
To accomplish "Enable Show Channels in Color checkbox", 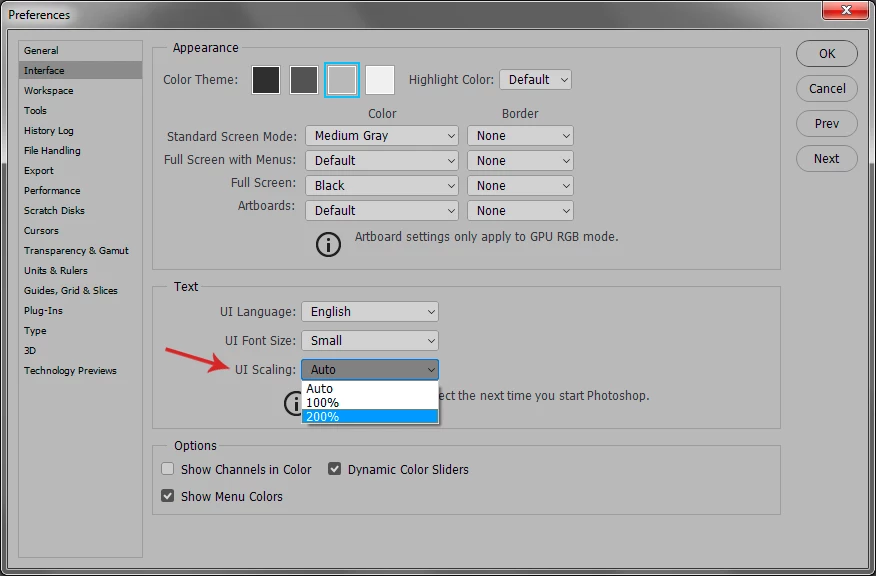I will pos(168,469).
